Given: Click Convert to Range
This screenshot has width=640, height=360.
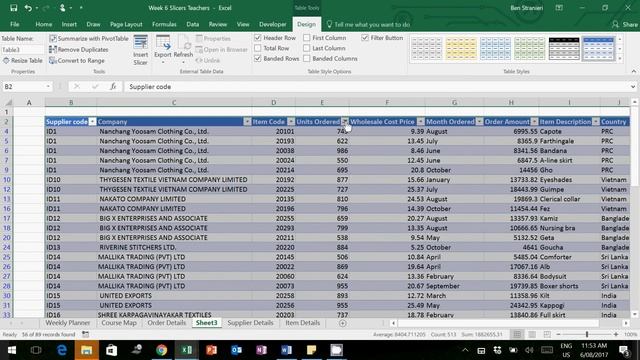Looking at the screenshot, I should (x=77, y=60).
